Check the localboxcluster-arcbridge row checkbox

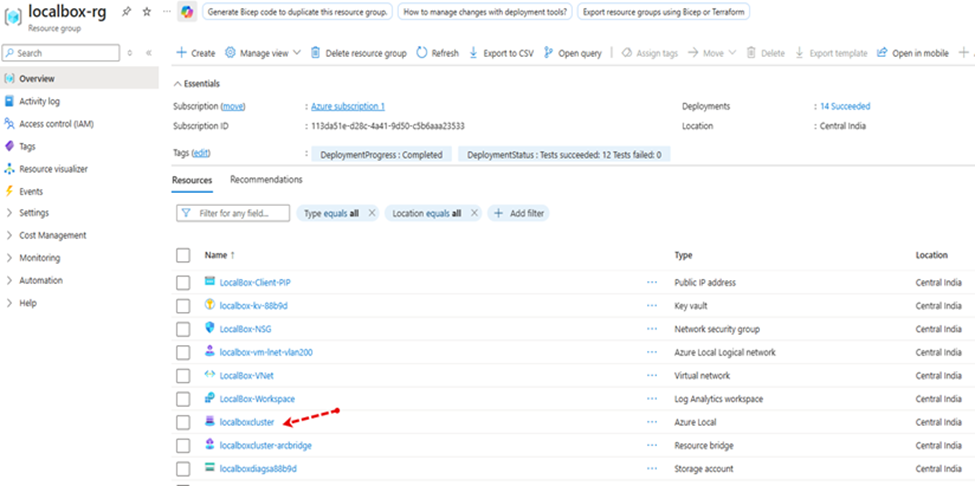(x=183, y=446)
